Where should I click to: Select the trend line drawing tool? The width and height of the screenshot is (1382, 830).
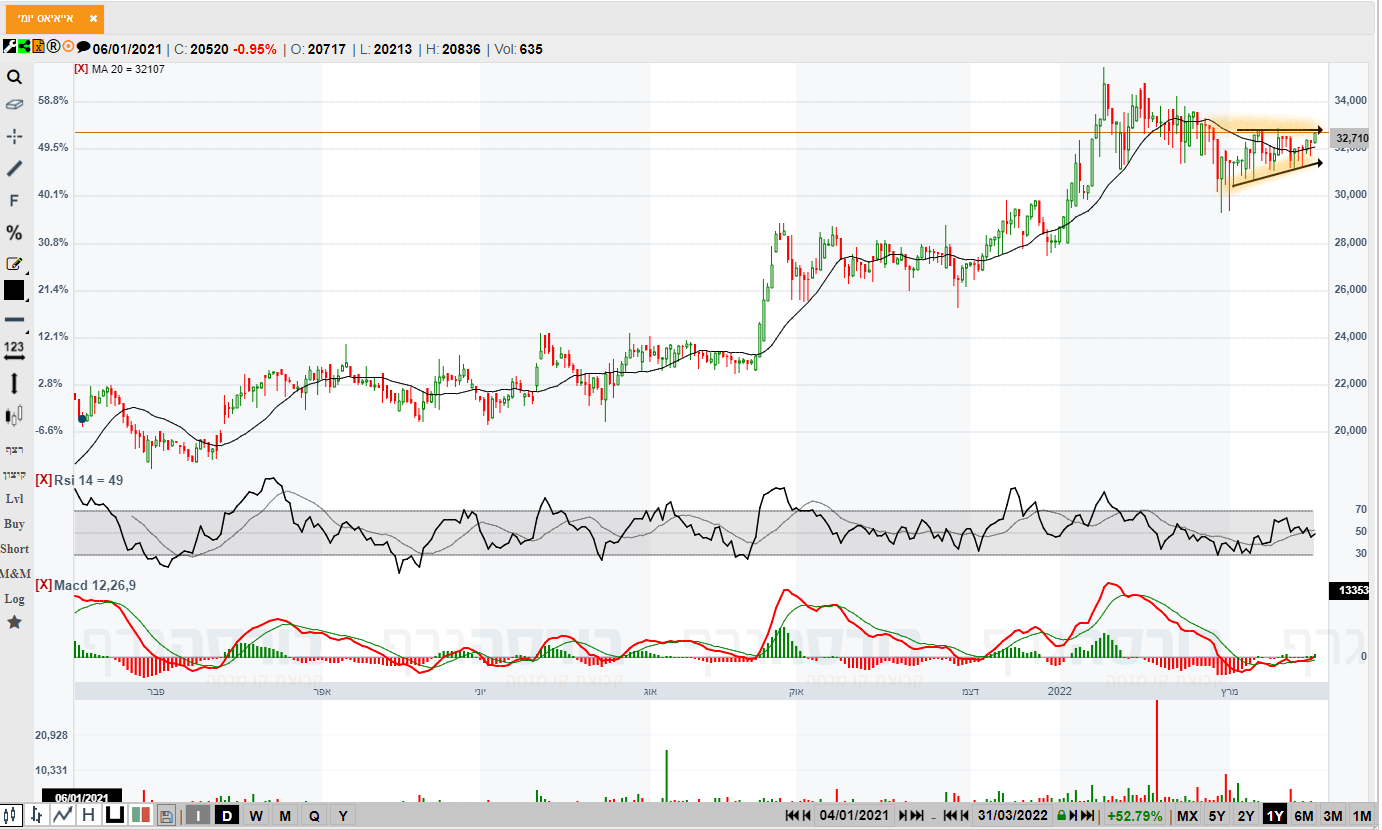coord(14,168)
